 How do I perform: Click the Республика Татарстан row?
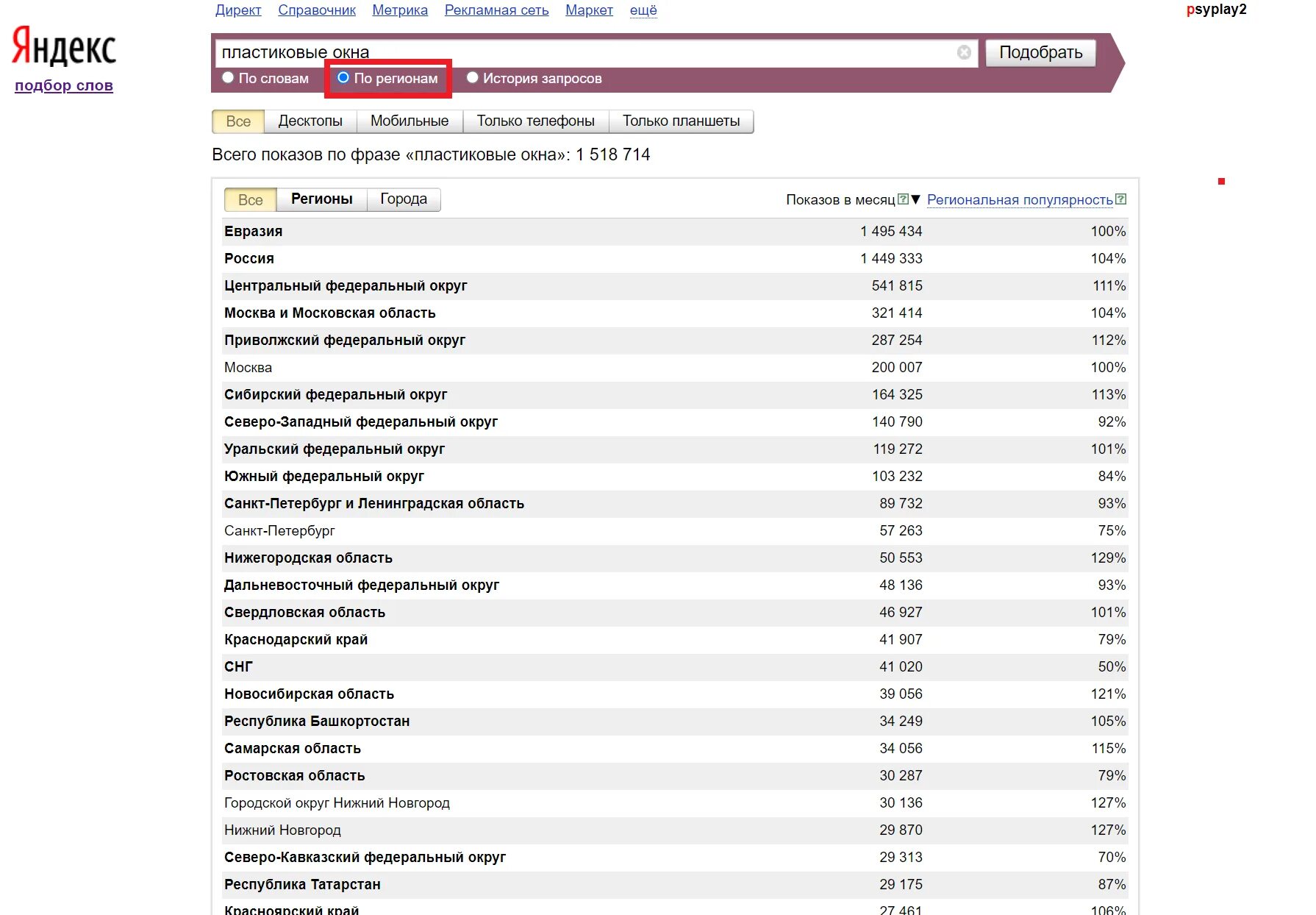click(x=675, y=884)
